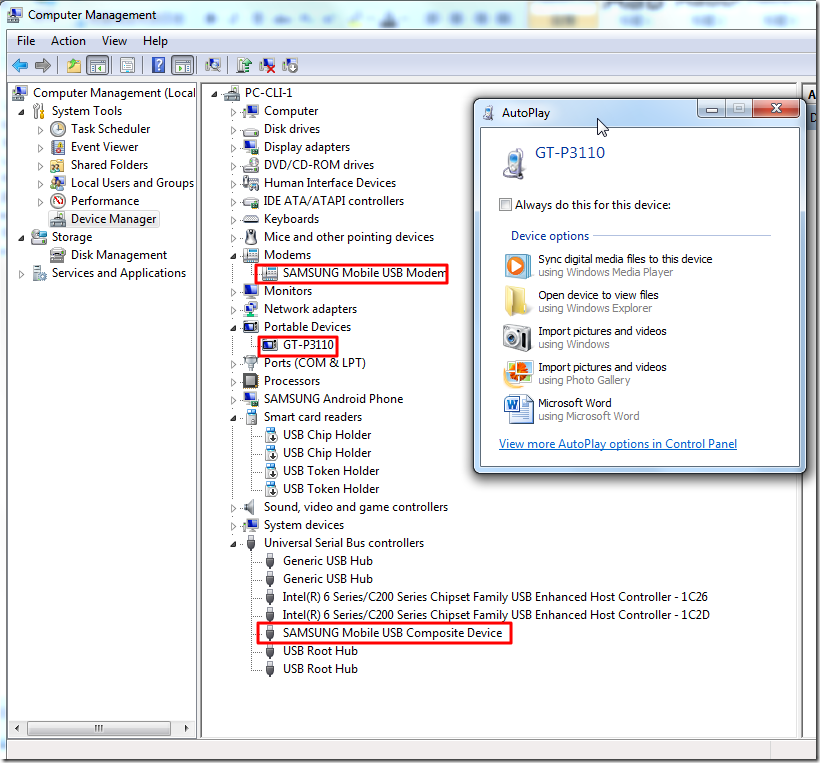Click the Properties toolbar icon
820x763 pixels.
pos(128,65)
